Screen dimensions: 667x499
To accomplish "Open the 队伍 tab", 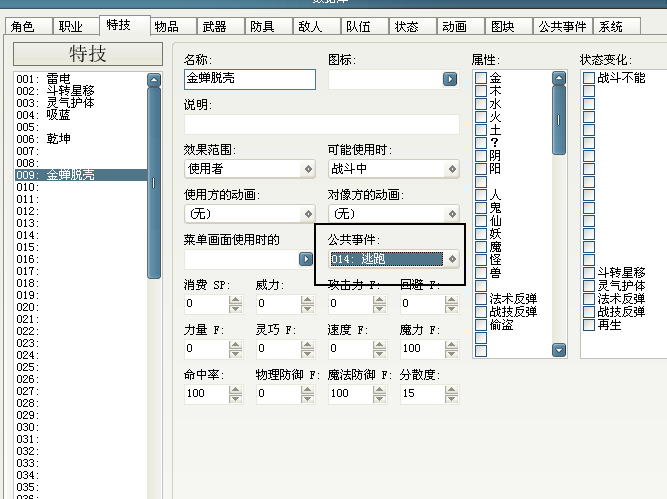I will point(365,26).
